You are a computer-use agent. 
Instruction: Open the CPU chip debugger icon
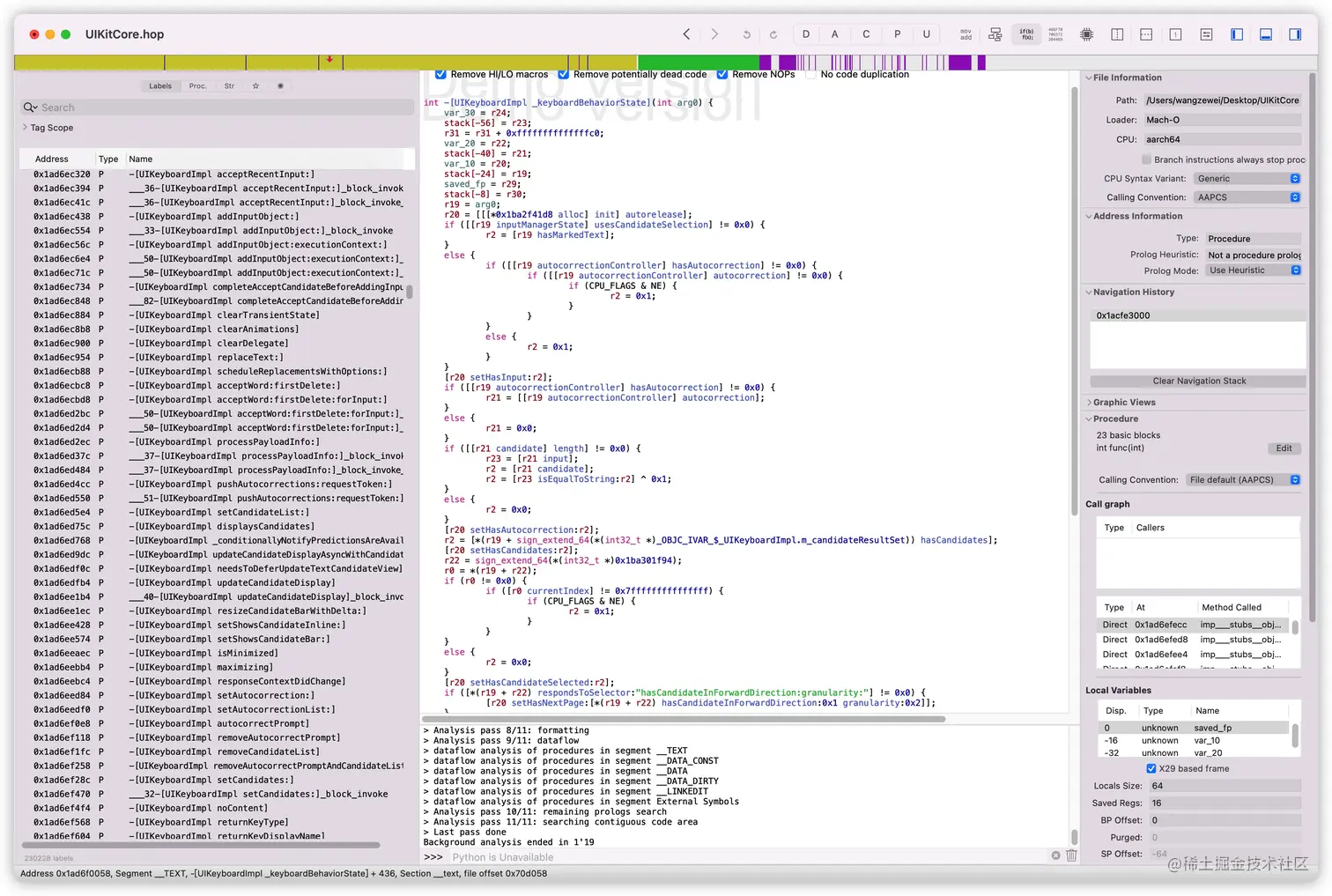pyautogui.click(x=1086, y=34)
